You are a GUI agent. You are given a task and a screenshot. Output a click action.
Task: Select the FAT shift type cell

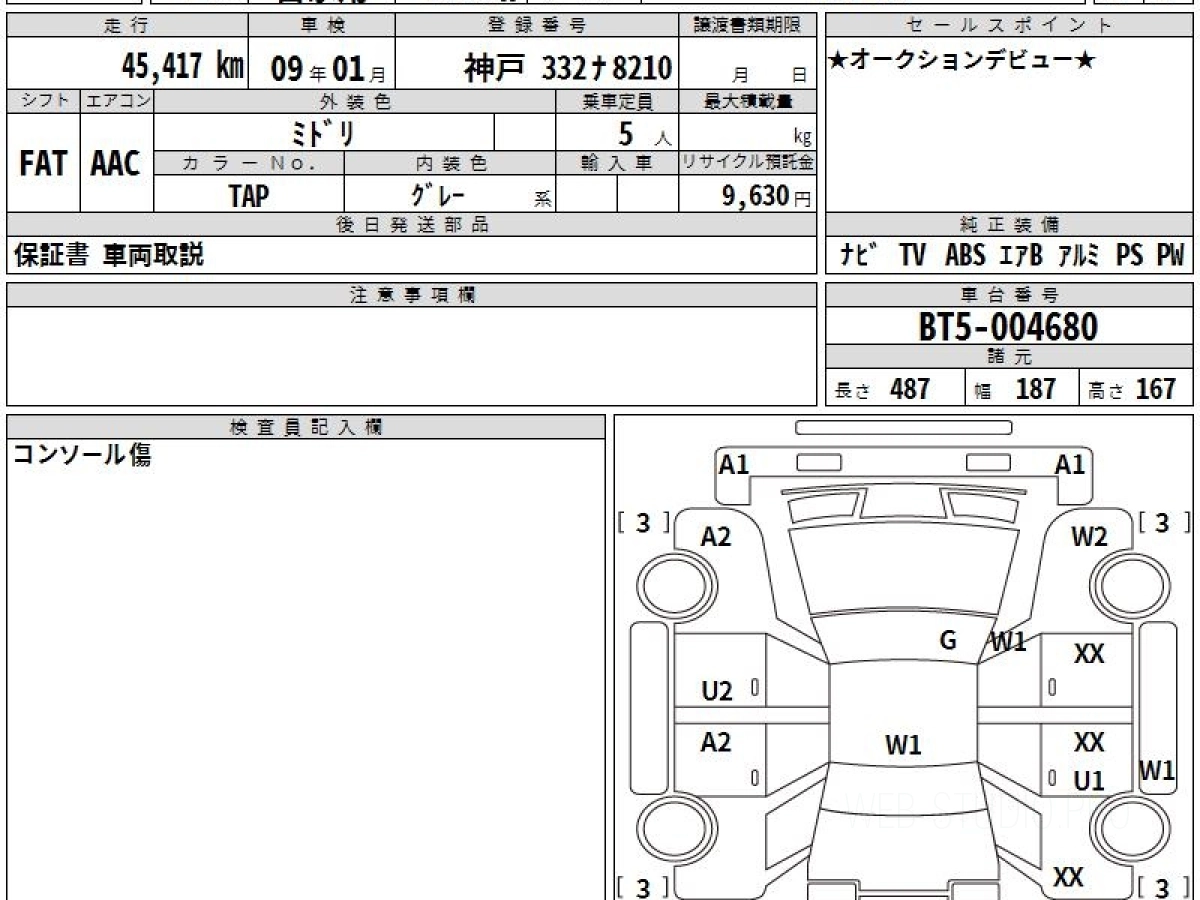click(x=43, y=164)
